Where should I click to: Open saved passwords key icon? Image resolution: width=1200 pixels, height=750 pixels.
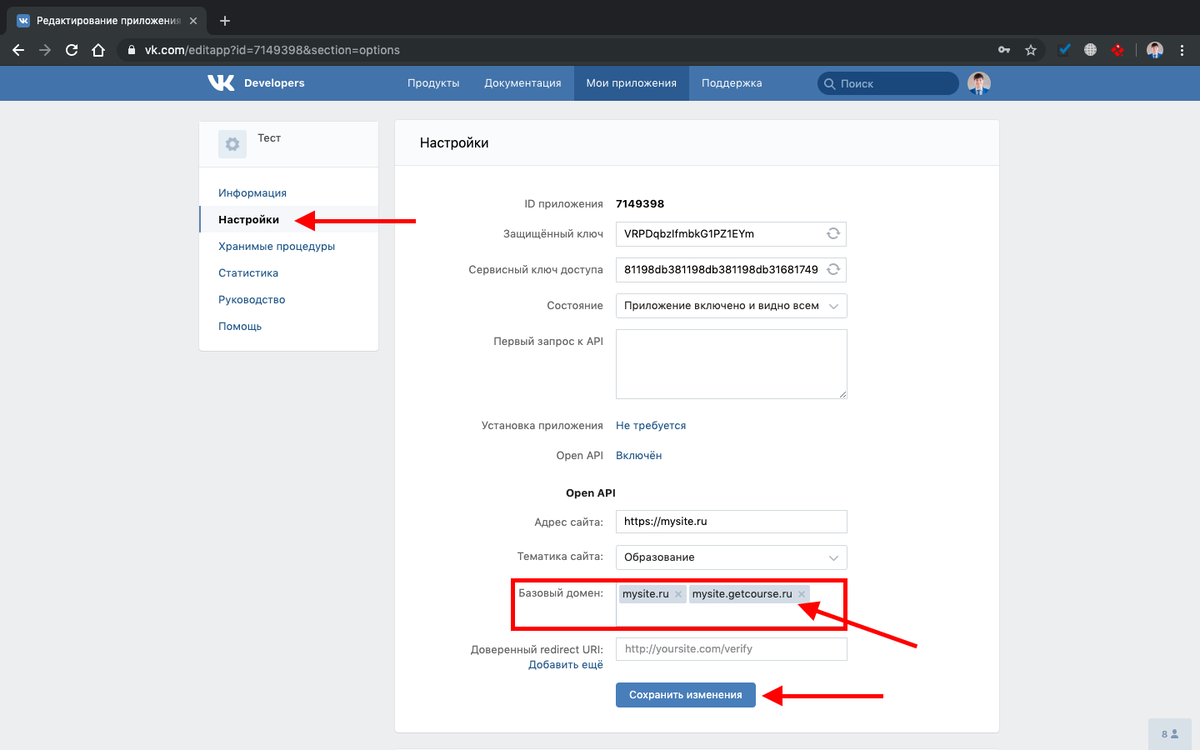tap(1004, 50)
